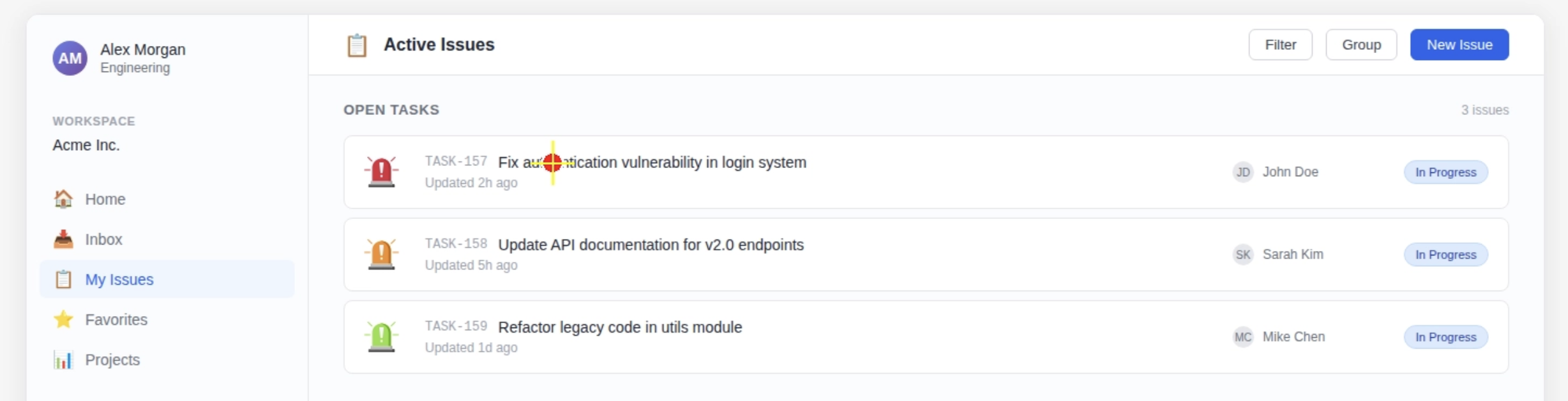Click the Active Issues page title
This screenshot has width=1568, height=401.
click(x=439, y=45)
